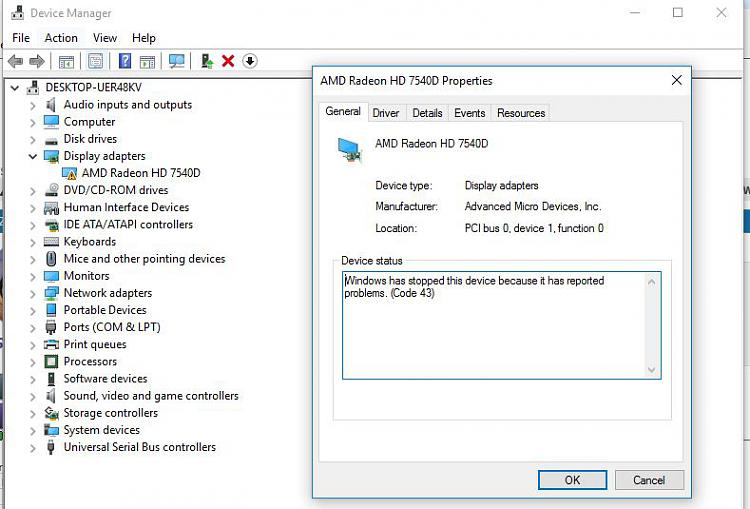Select the Print queues tree label
This screenshot has height=509, width=750.
click(95, 344)
